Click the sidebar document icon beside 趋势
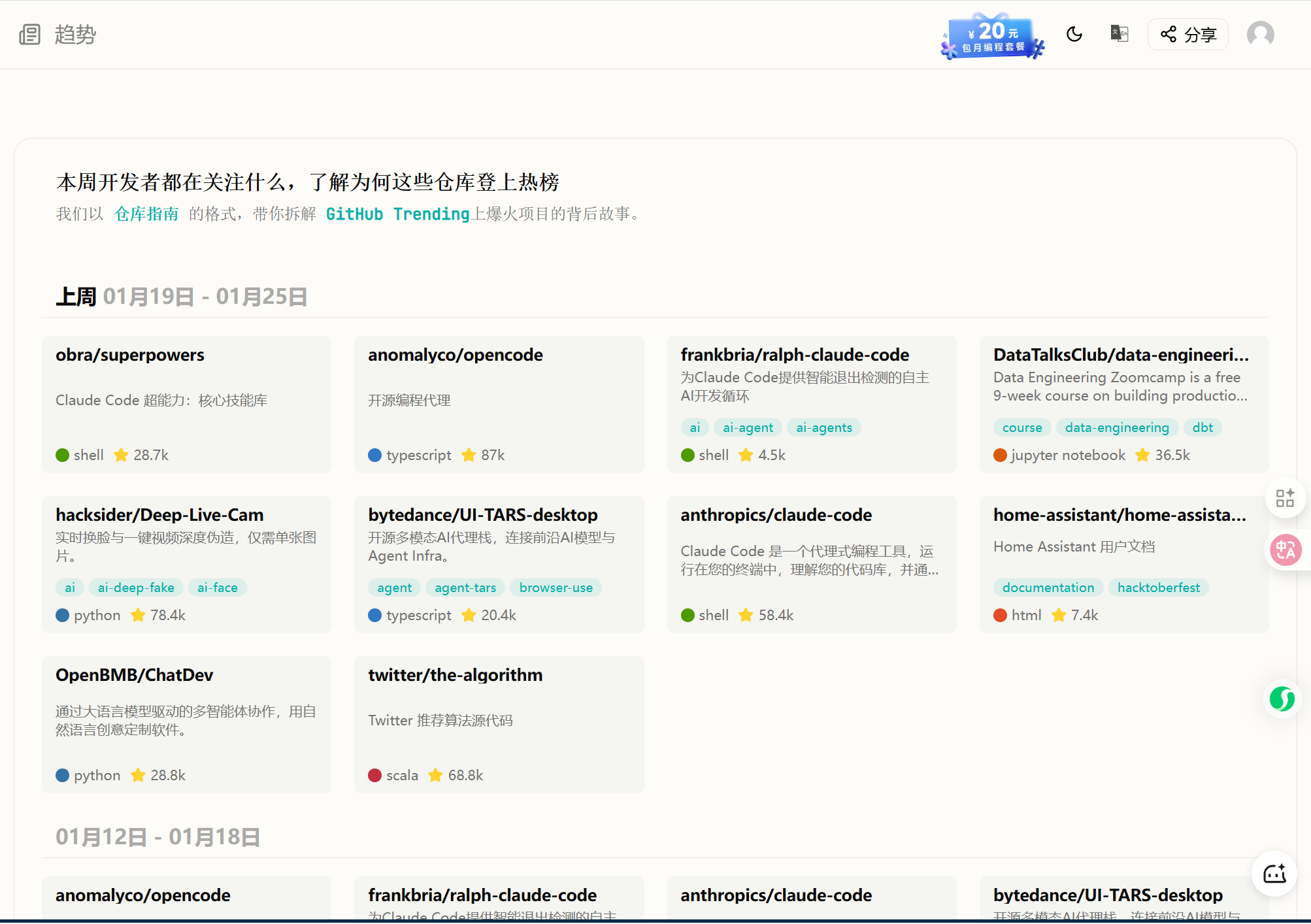The height and width of the screenshot is (924, 1311). pos(29,35)
